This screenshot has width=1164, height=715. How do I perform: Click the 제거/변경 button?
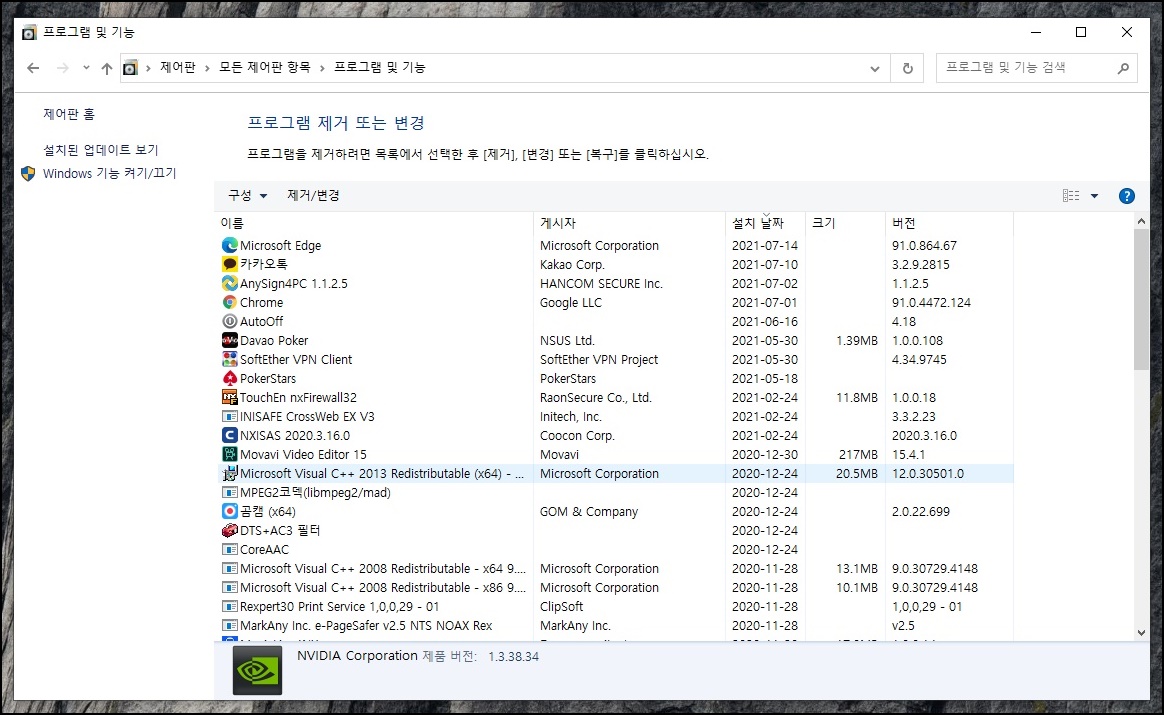313,195
